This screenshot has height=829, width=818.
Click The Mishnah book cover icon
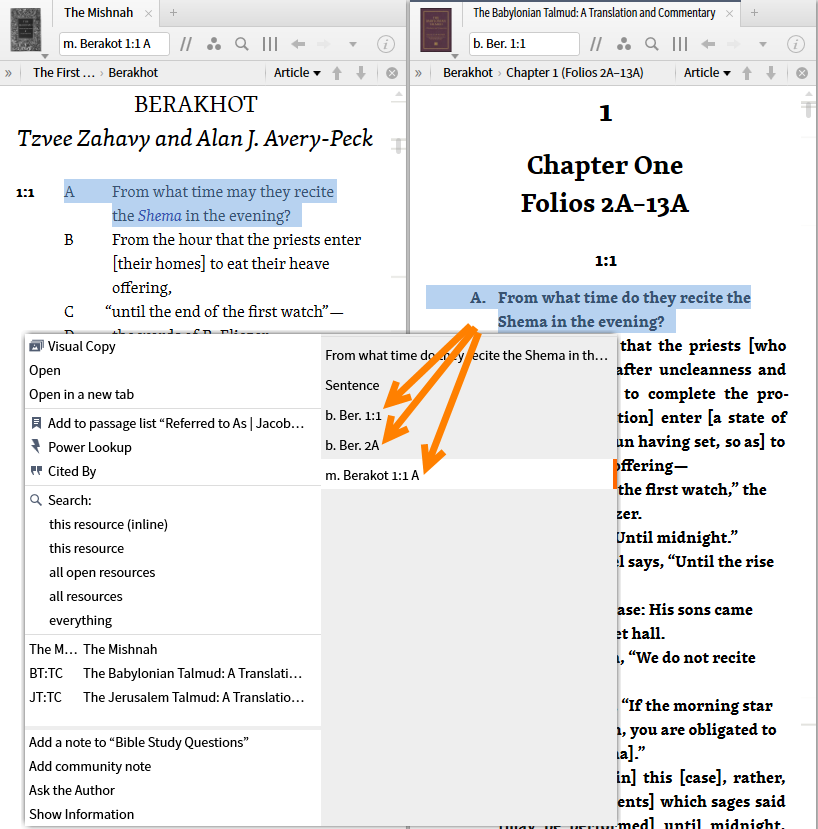click(25, 30)
